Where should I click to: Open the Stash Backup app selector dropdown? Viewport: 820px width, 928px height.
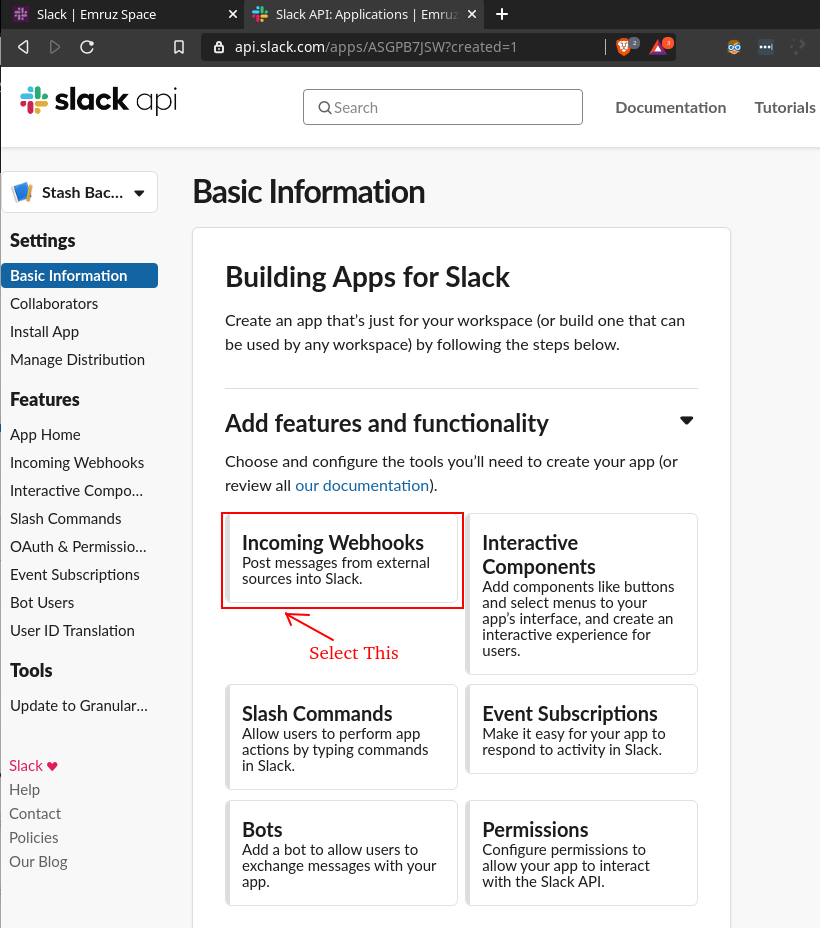80,193
